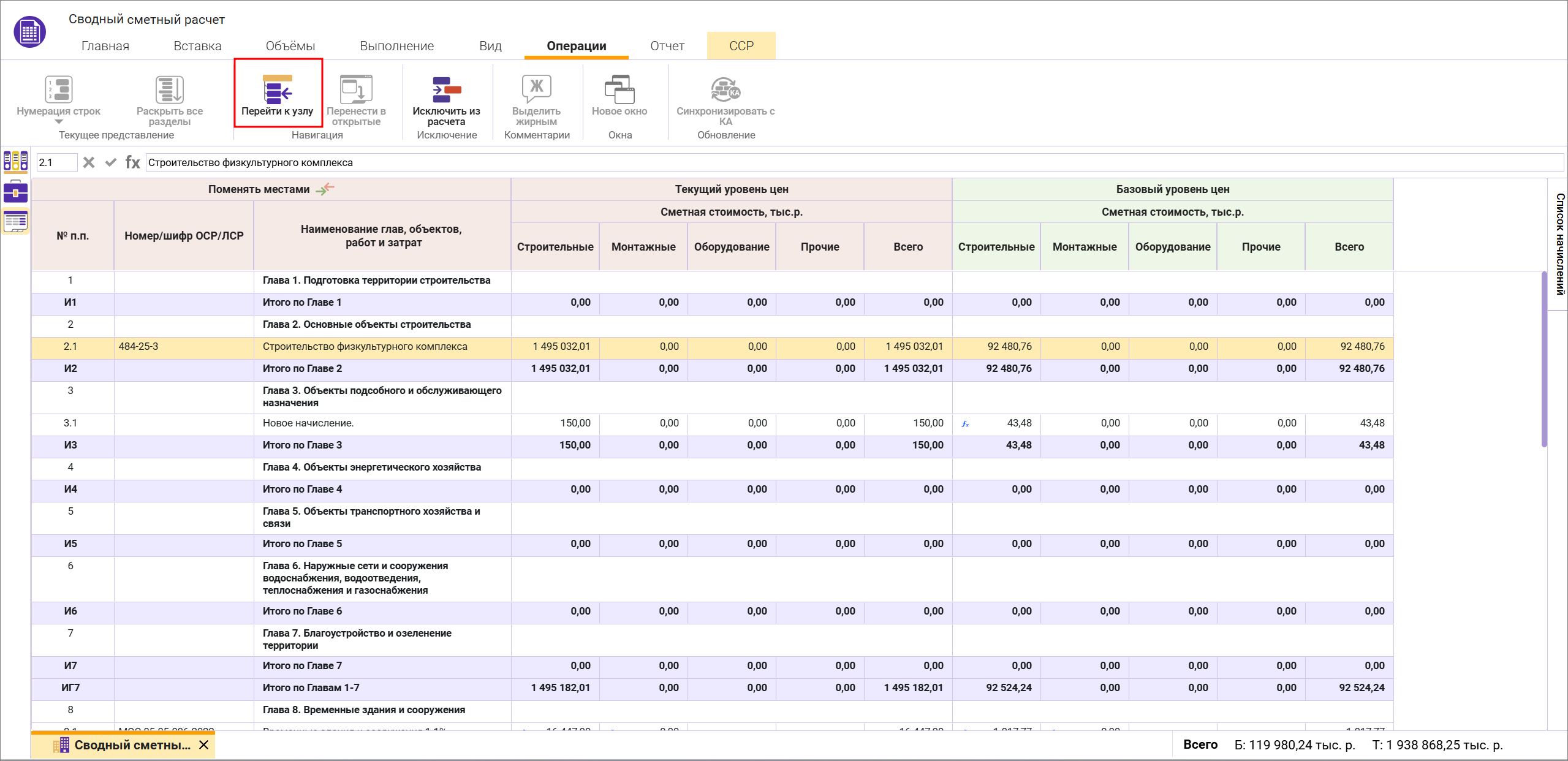Click Раскрыть все разделы icon
The image size is (1568, 761).
[169, 90]
